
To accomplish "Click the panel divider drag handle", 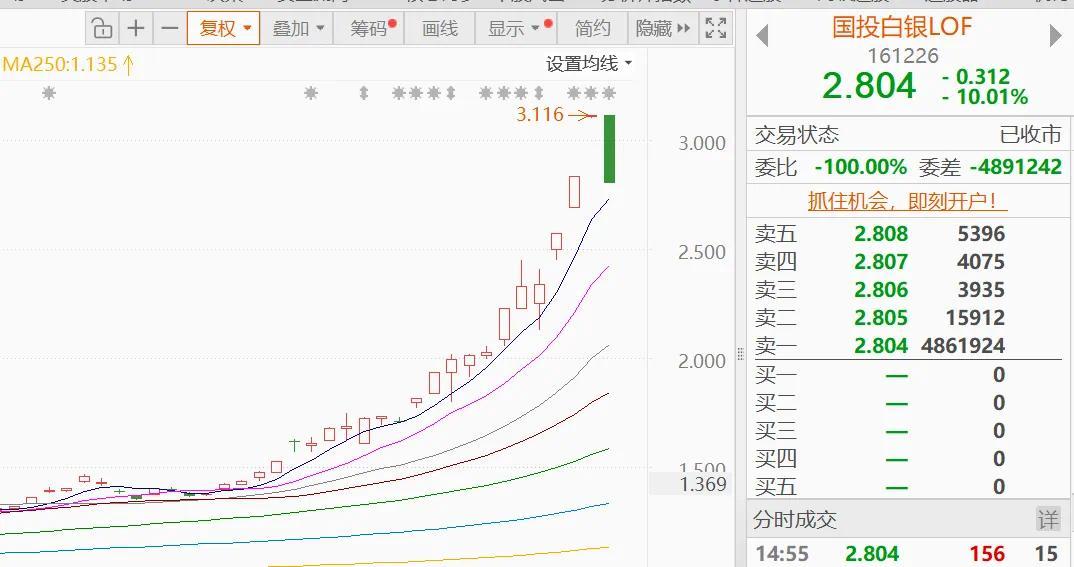I will pos(741,354).
